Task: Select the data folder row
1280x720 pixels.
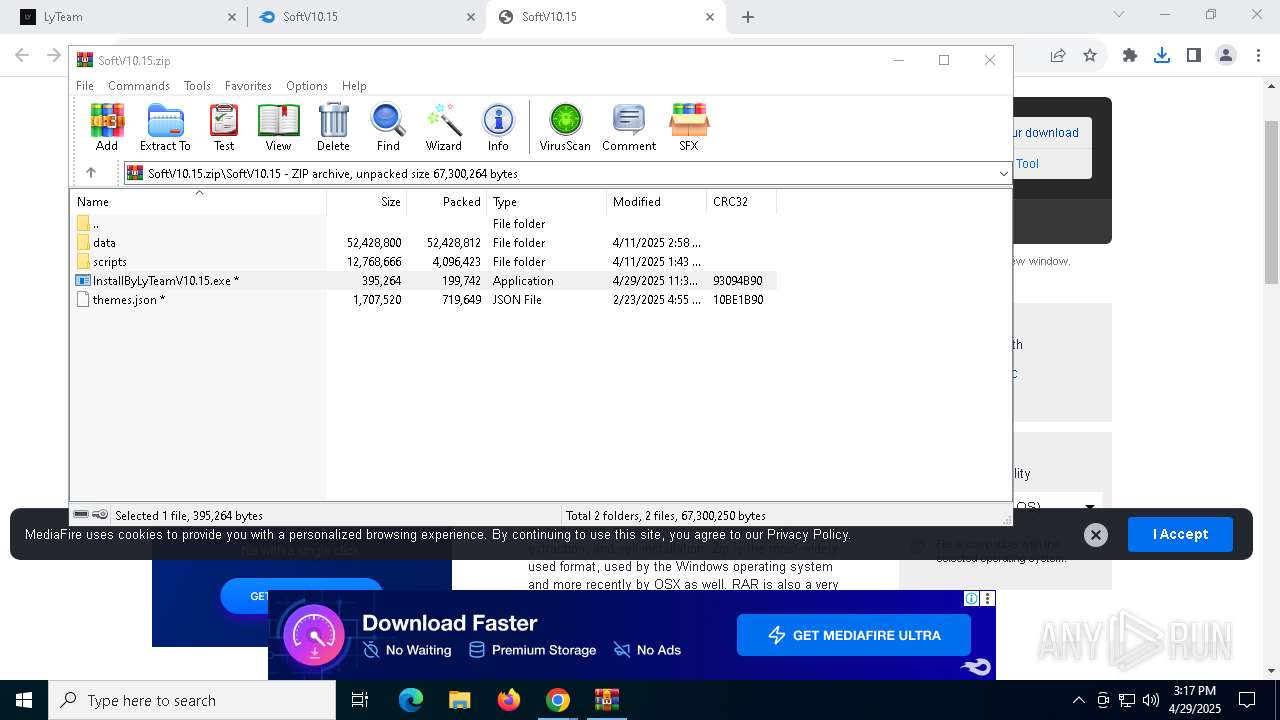Action: click(425, 243)
